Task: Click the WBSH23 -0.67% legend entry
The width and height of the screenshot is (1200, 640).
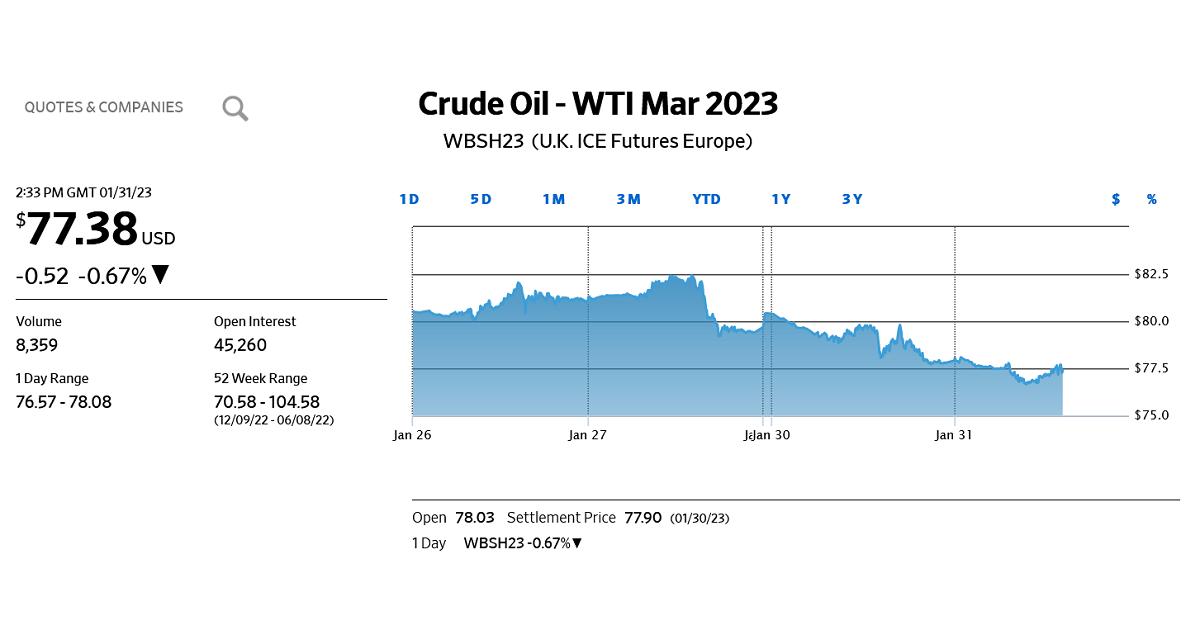Action: [x=522, y=543]
